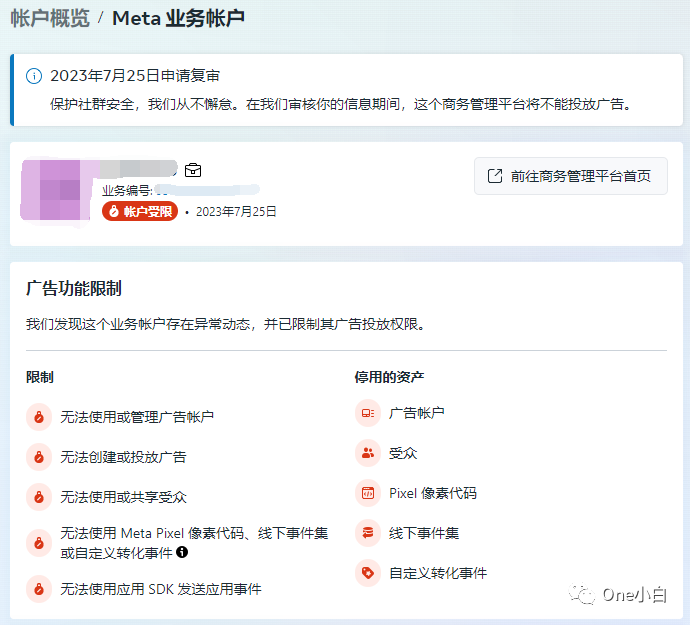Click the text 无法使用或管理广告帐户
This screenshot has height=625, width=690.
coord(137,416)
